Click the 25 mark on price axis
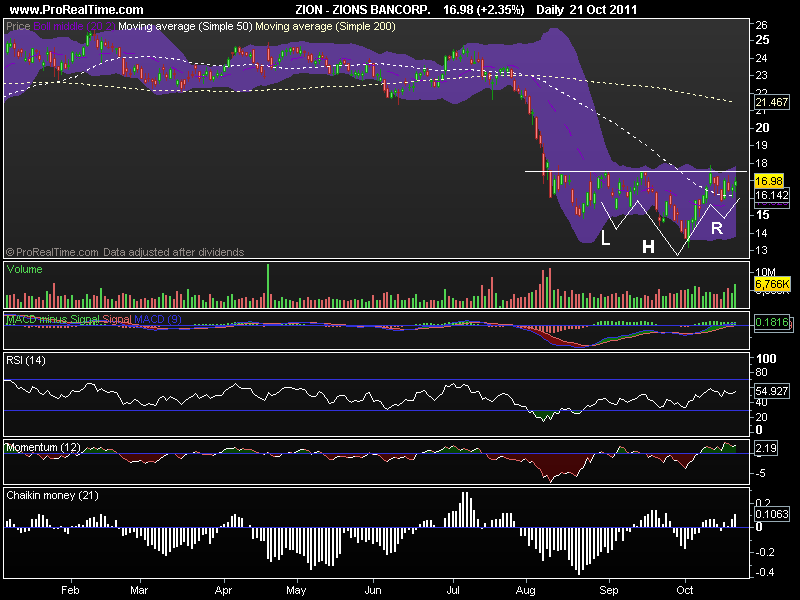The width and height of the screenshot is (800, 600). [x=762, y=40]
